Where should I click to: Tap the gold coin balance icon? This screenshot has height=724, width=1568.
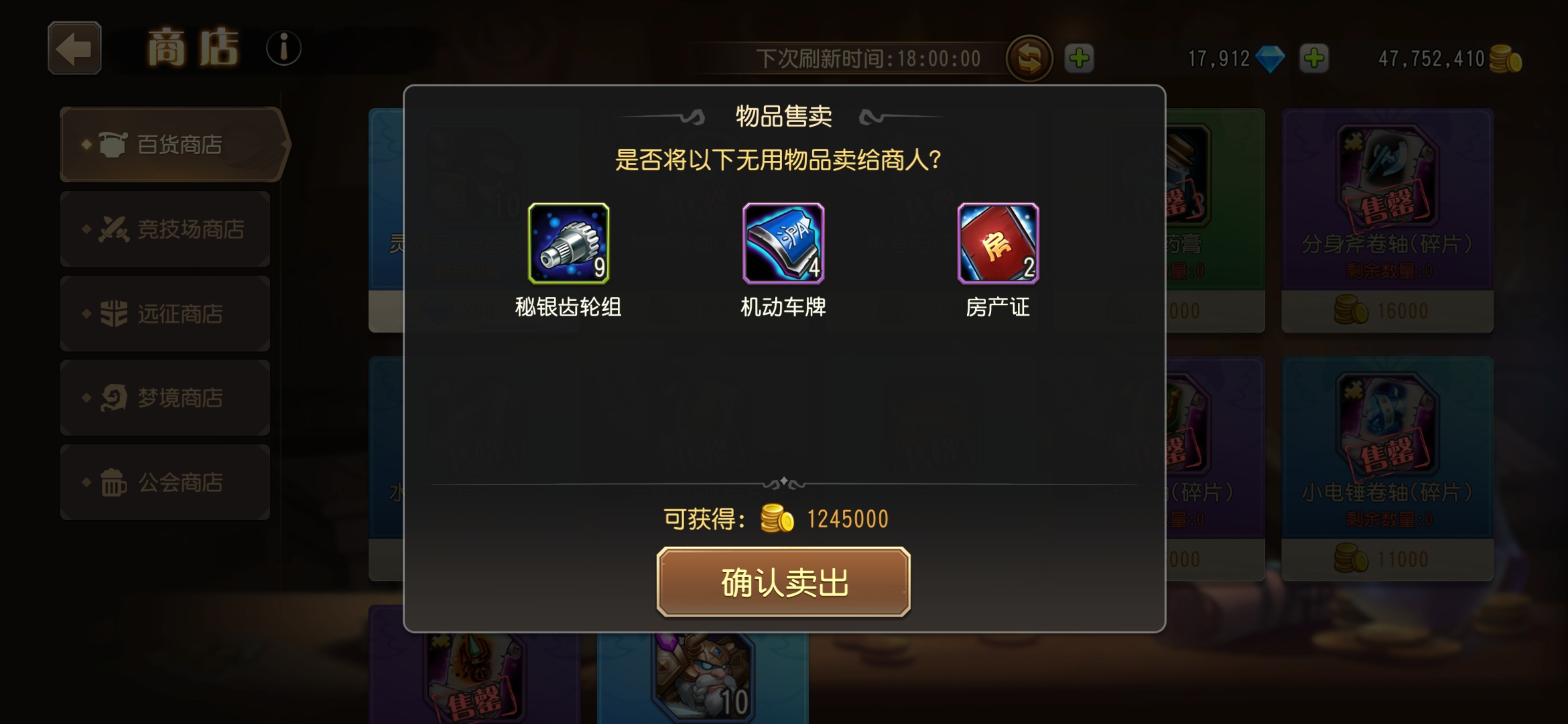tap(1505, 59)
